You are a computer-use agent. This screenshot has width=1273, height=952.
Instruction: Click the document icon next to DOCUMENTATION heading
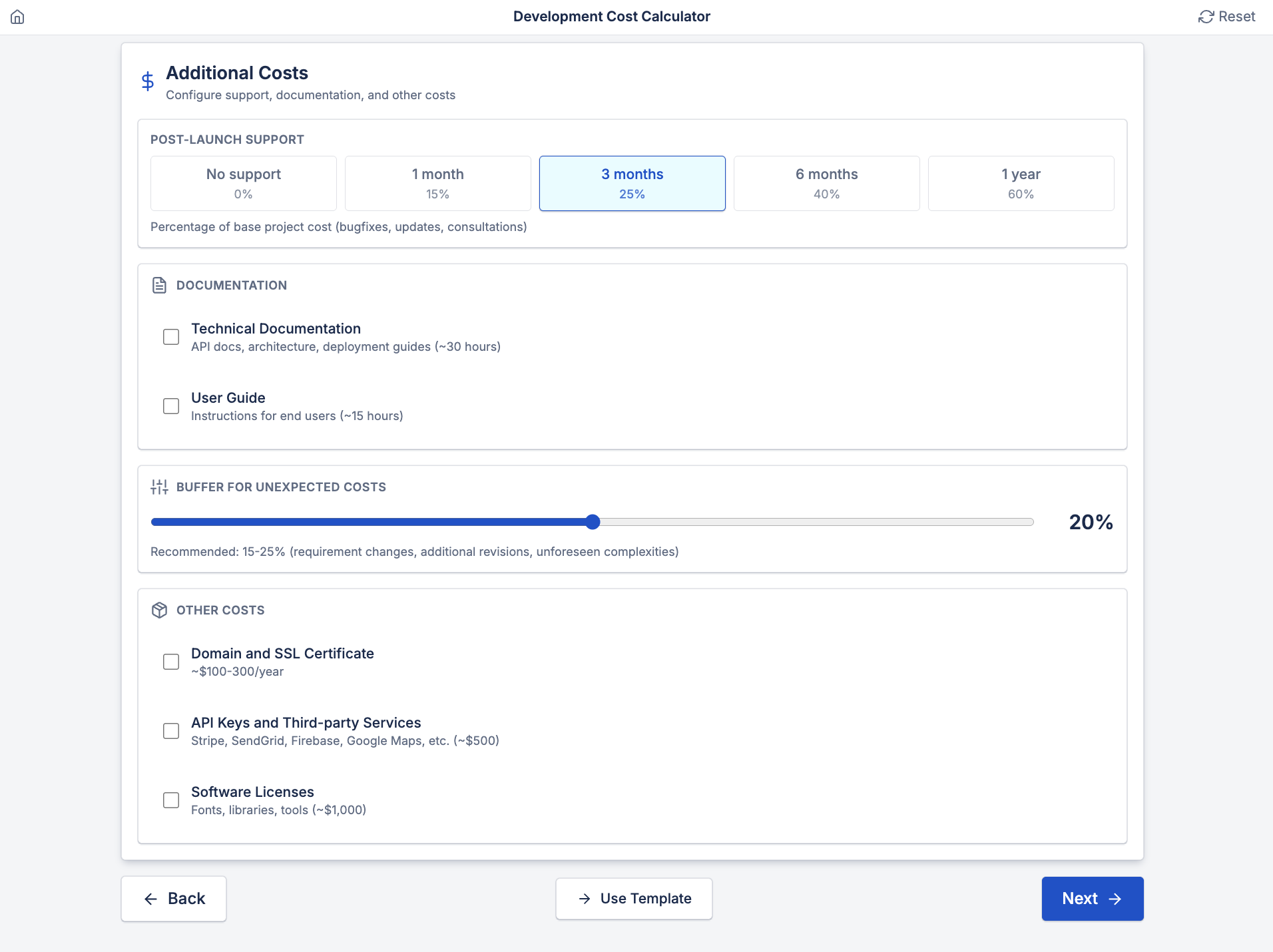coord(160,285)
